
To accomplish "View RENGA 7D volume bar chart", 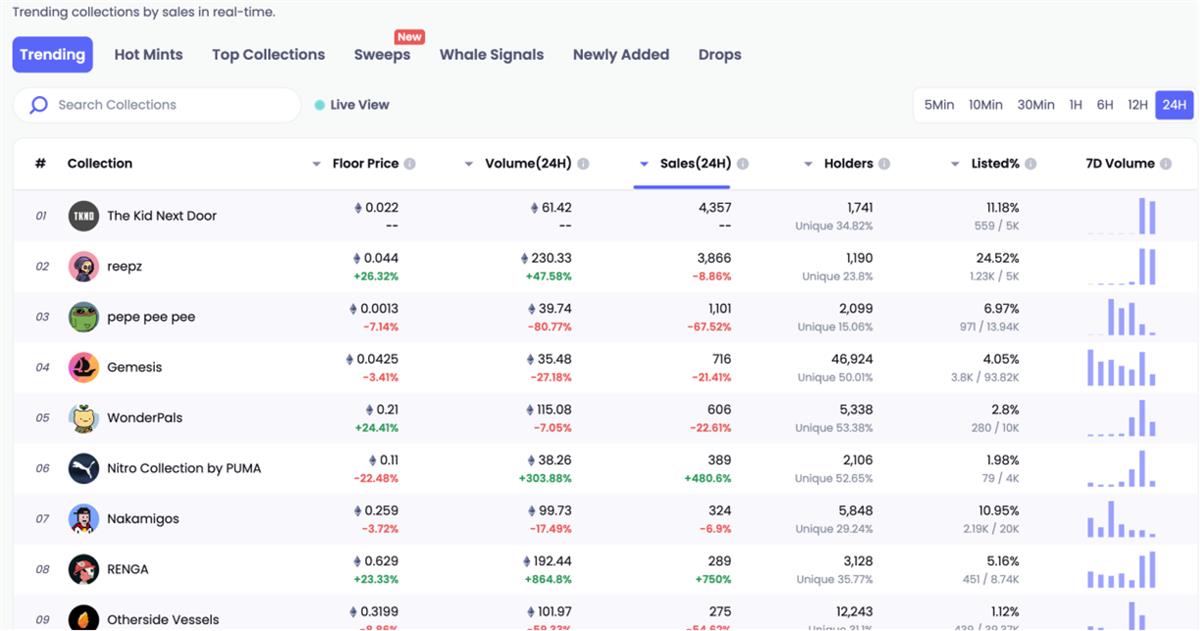I will [x=1121, y=570].
